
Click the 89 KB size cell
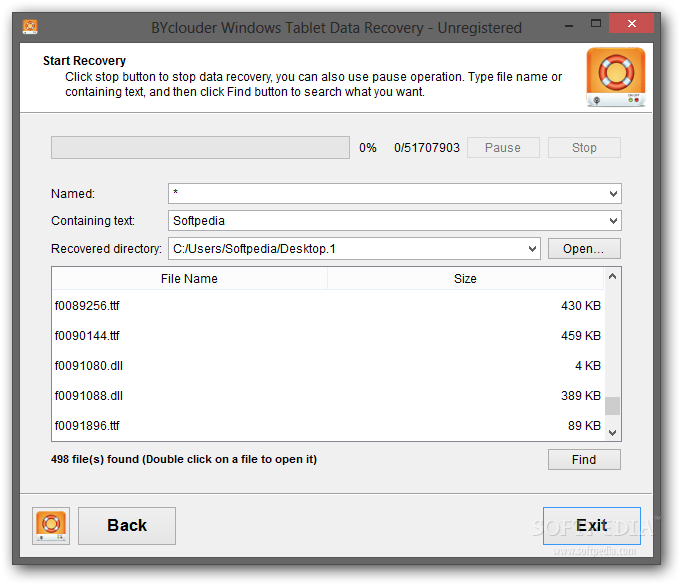(x=584, y=426)
